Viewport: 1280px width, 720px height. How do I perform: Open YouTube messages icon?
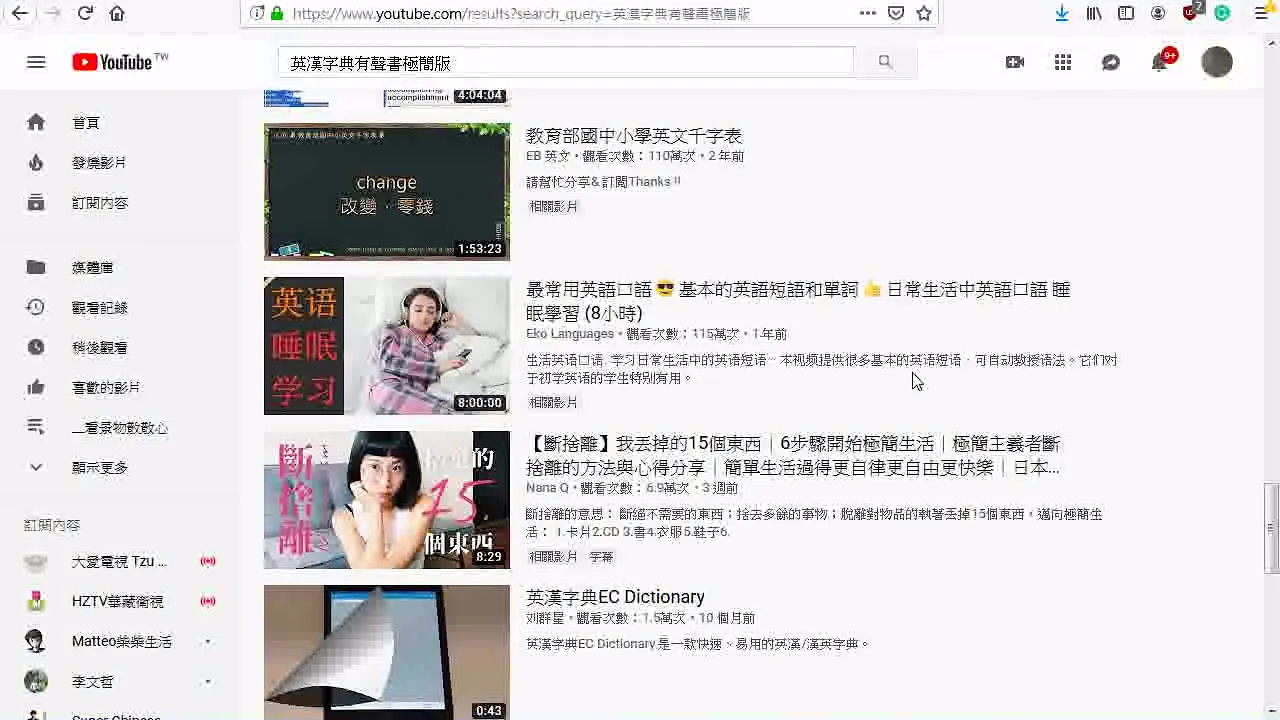(x=1111, y=62)
